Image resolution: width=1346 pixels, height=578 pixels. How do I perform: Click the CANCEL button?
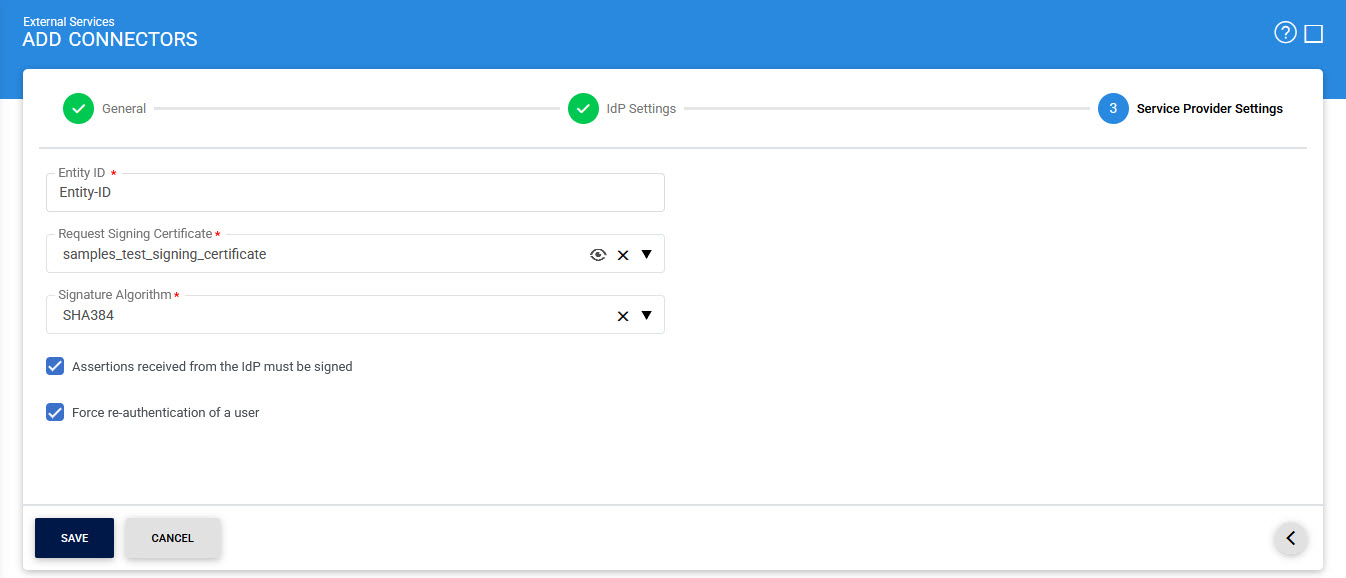pos(172,538)
